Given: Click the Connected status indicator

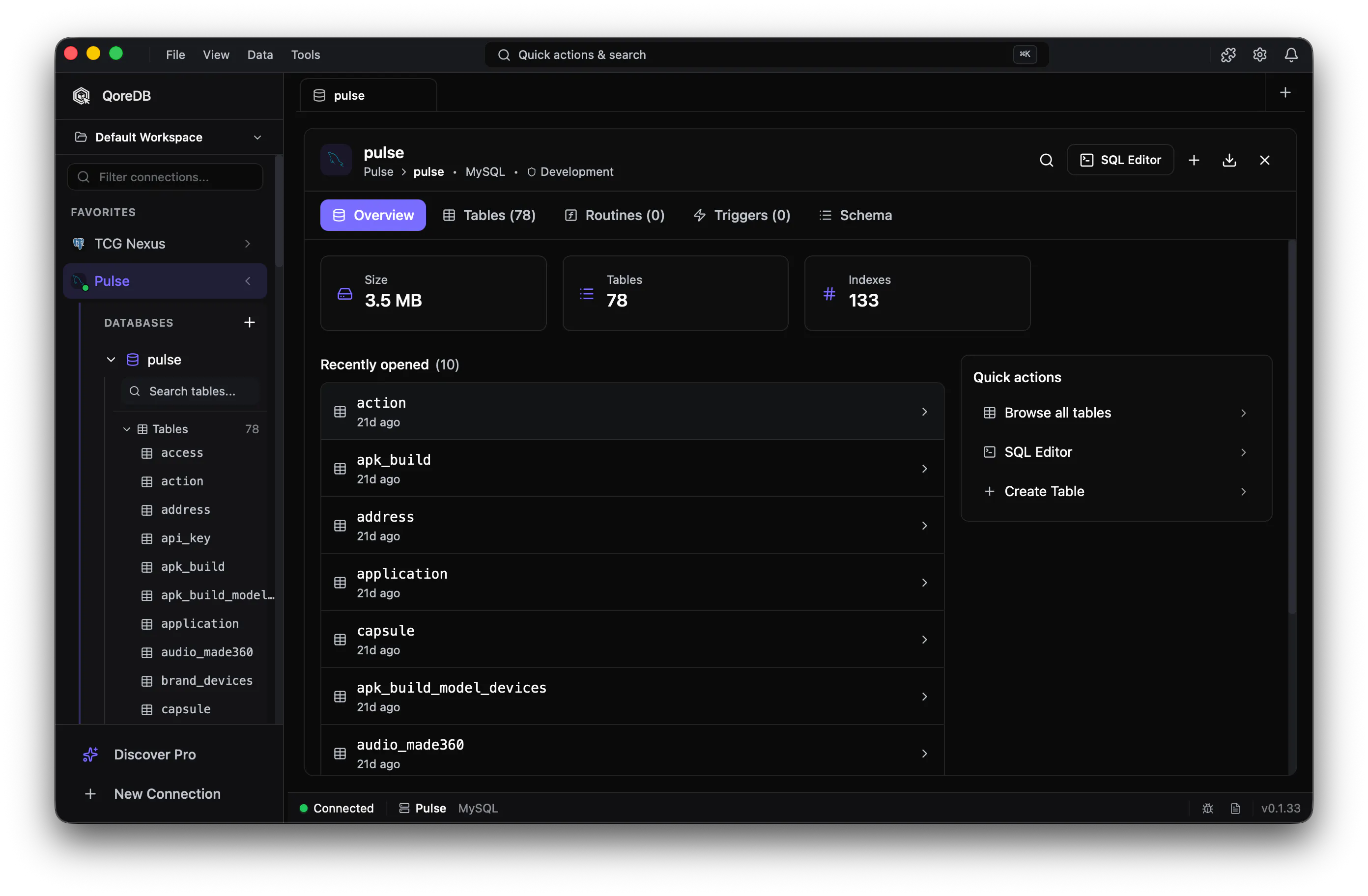Looking at the screenshot, I should point(337,808).
